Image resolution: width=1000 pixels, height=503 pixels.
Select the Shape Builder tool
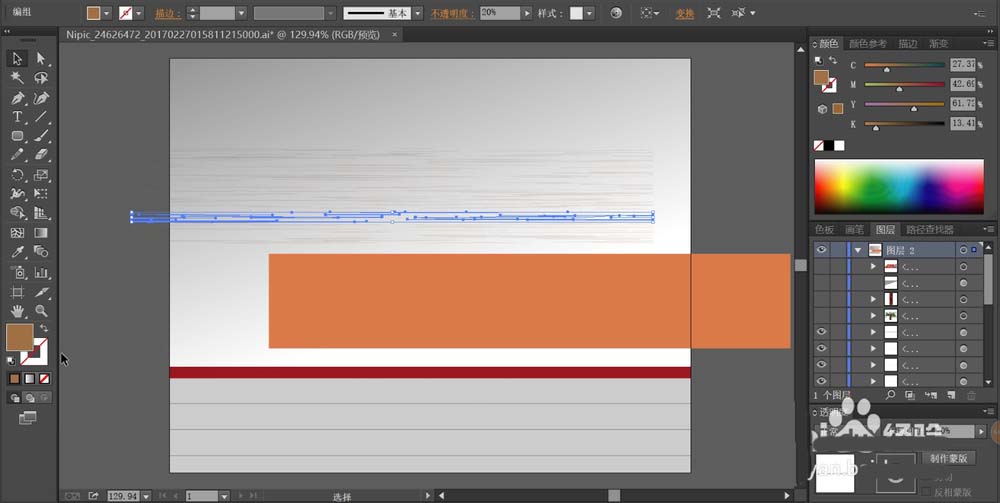click(17, 213)
